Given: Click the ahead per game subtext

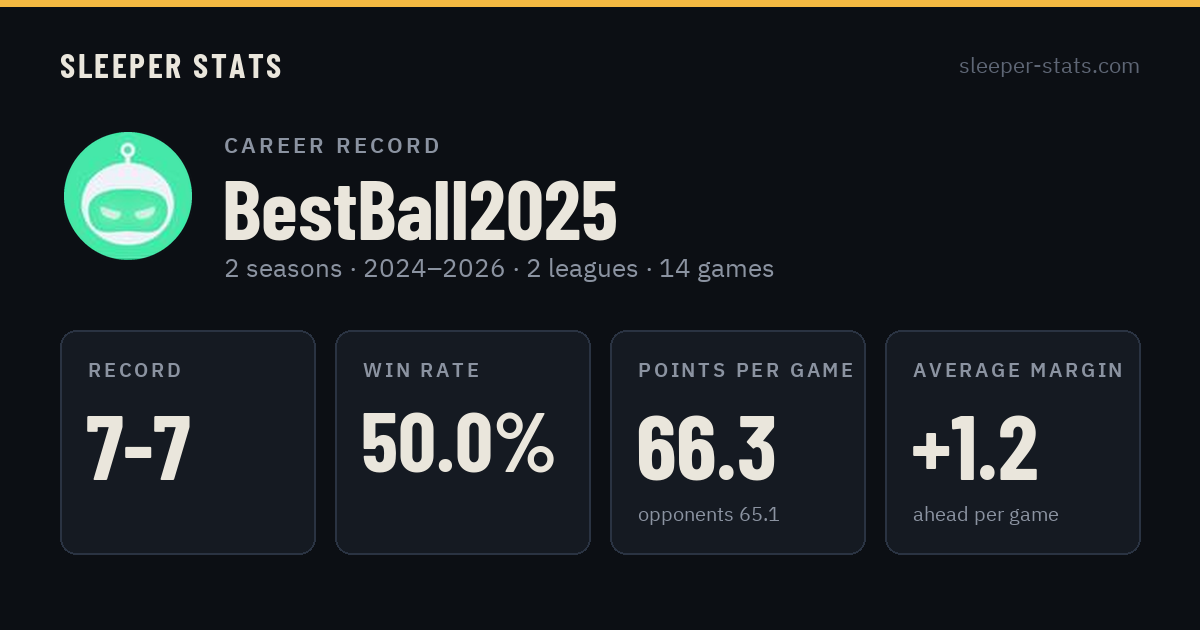Looking at the screenshot, I should [986, 515].
